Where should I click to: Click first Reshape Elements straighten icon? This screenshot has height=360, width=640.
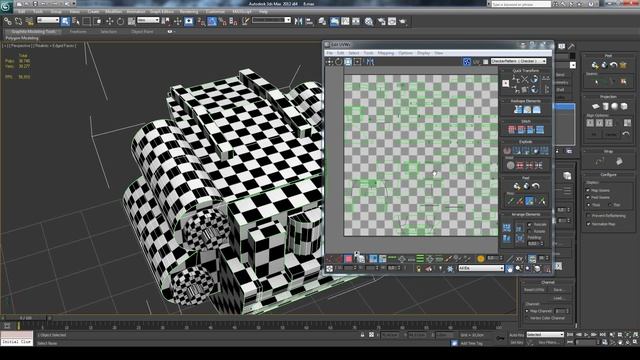518,109
